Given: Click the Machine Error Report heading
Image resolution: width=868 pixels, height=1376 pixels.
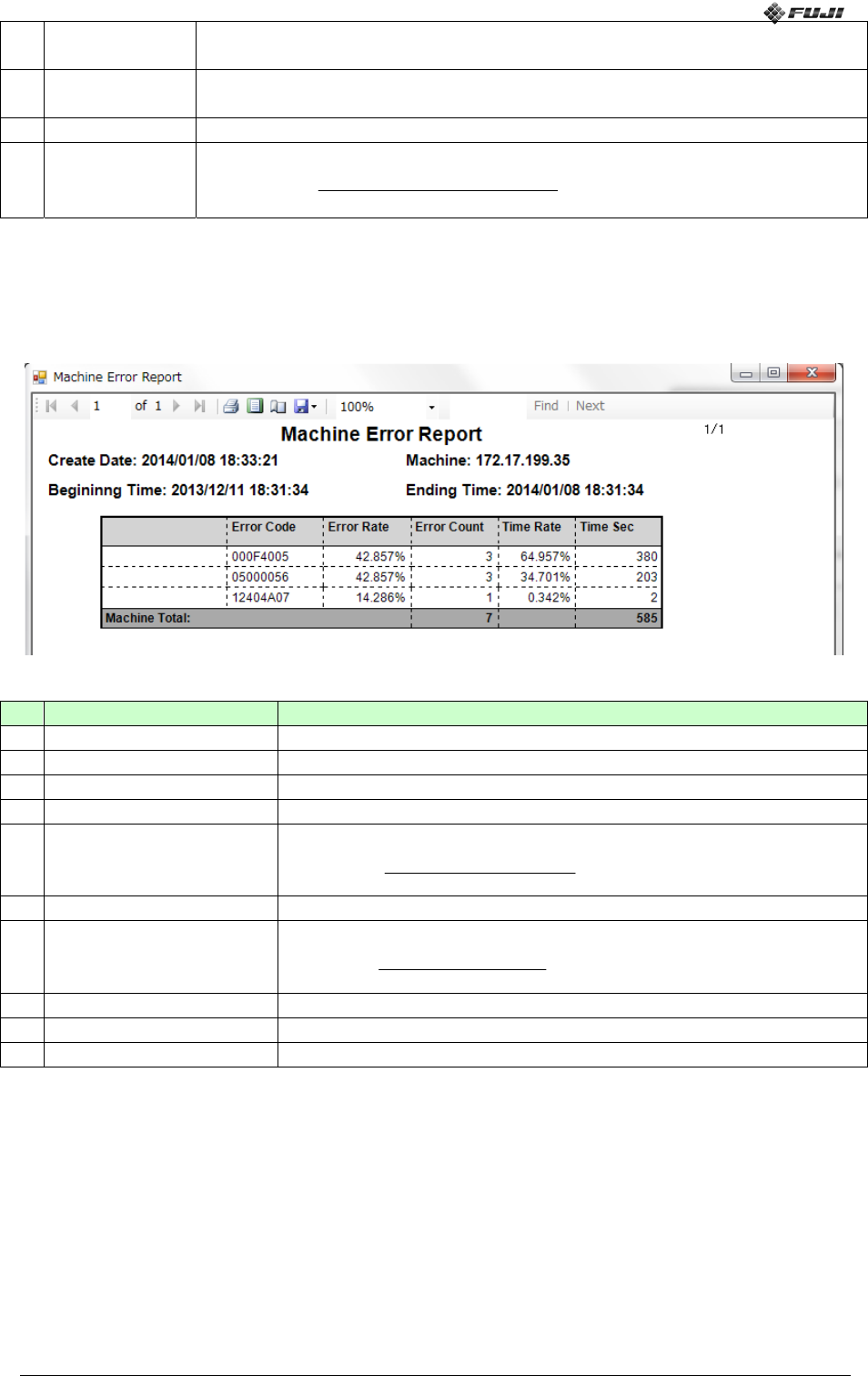Looking at the screenshot, I should (x=381, y=434).
